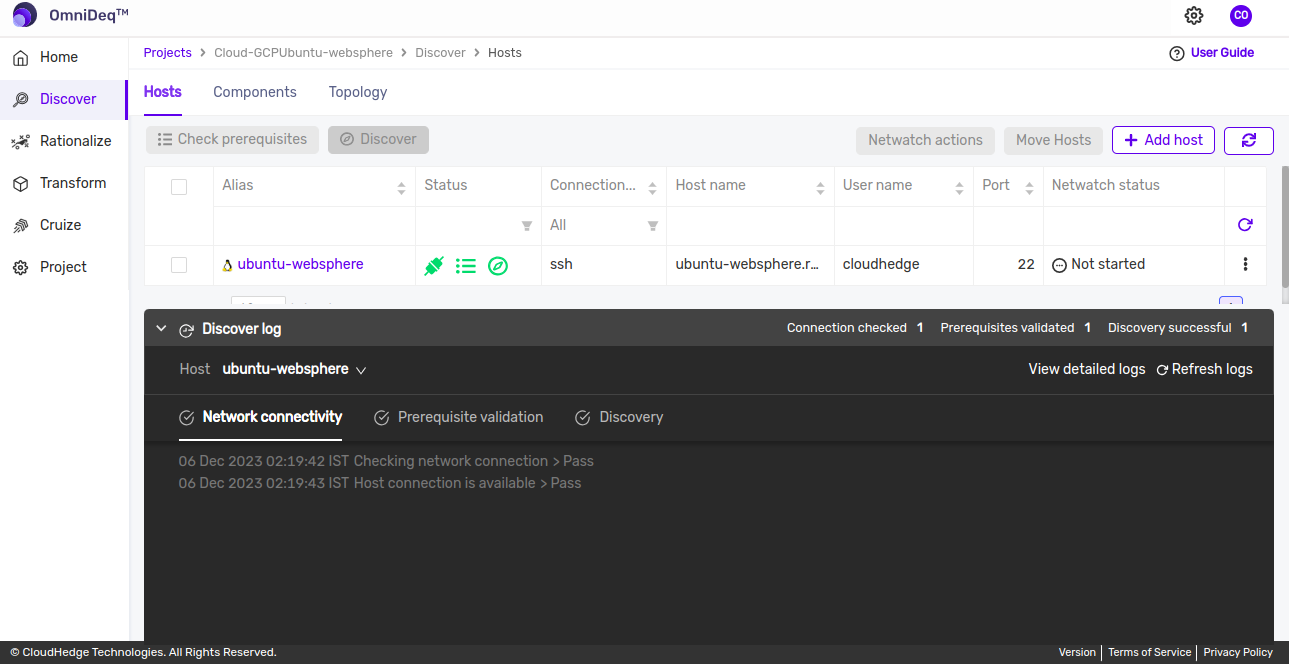Click the Discover log refresh icon
This screenshot has height=664, width=1289.
click(186, 330)
